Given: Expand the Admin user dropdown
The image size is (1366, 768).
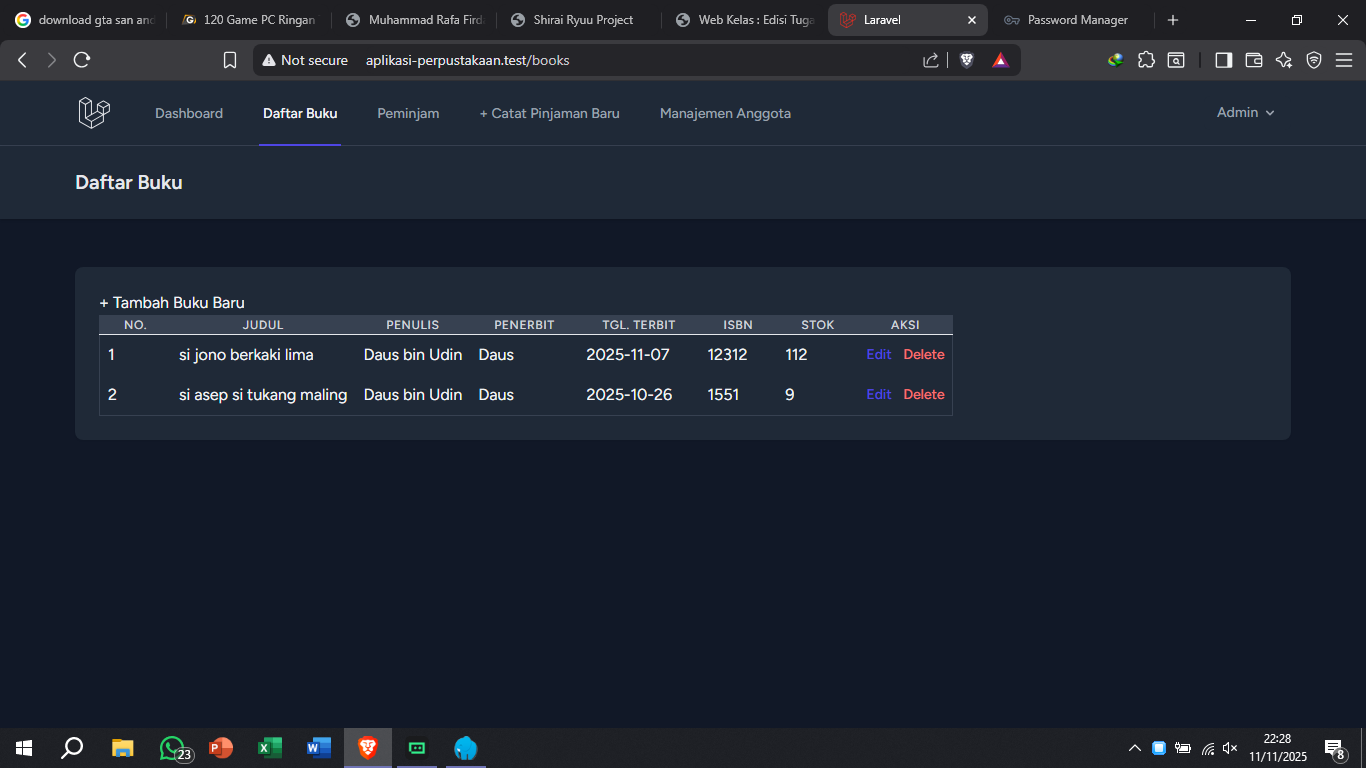Looking at the screenshot, I should click(x=1245, y=113).
